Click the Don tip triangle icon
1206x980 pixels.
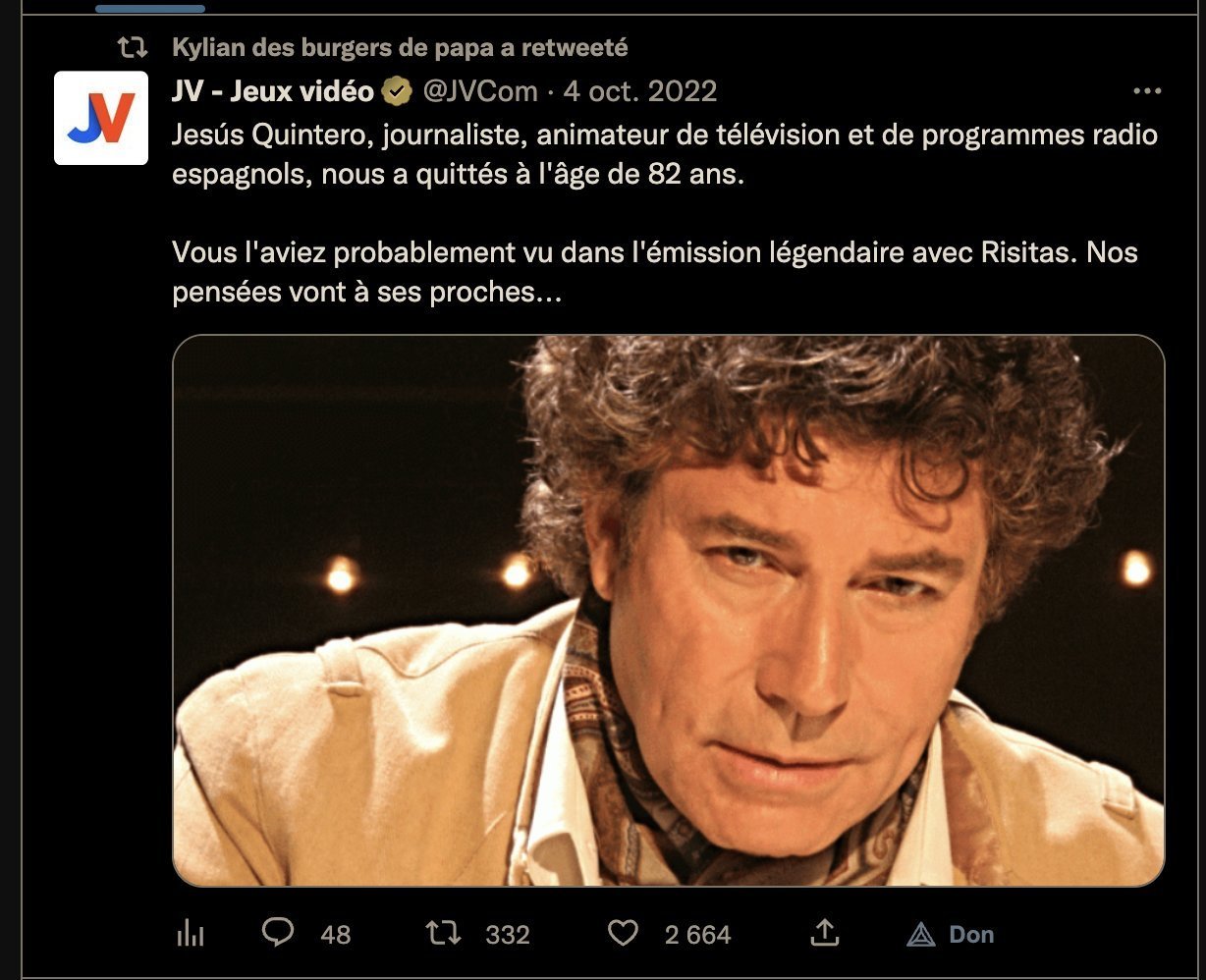click(920, 934)
